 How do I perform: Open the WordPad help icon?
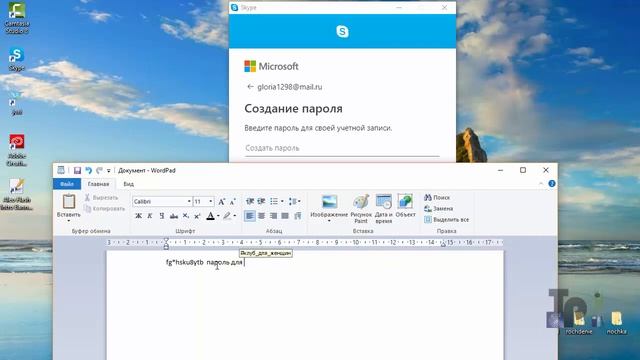pos(552,184)
